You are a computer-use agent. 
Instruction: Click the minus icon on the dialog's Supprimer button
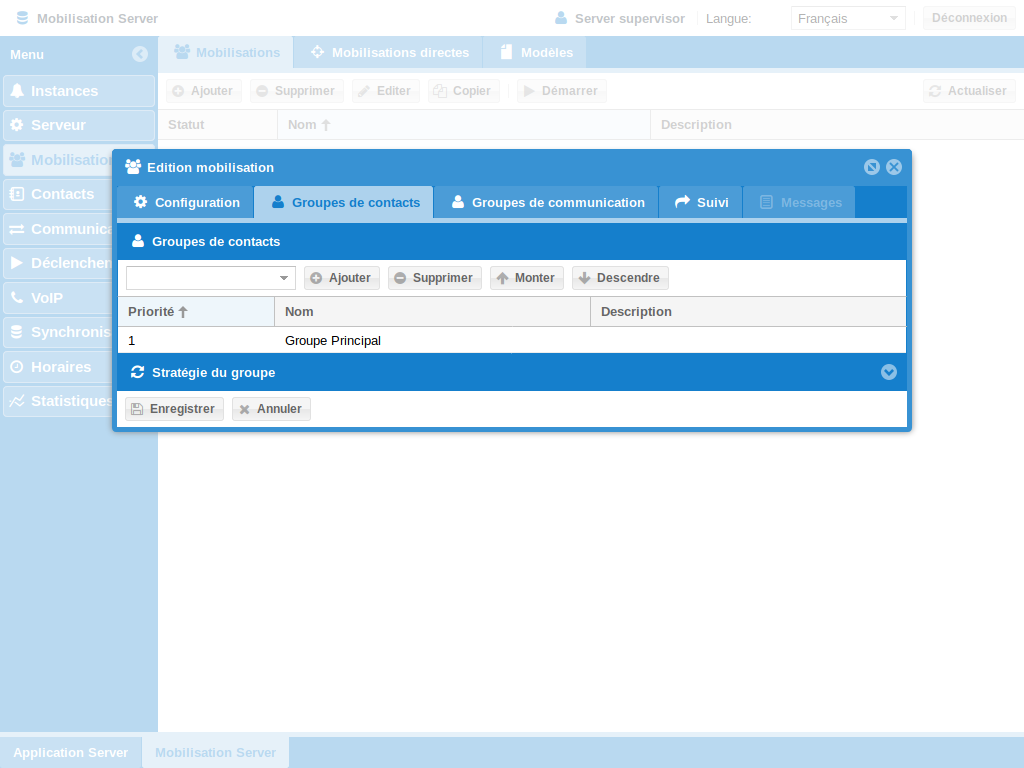tap(400, 278)
